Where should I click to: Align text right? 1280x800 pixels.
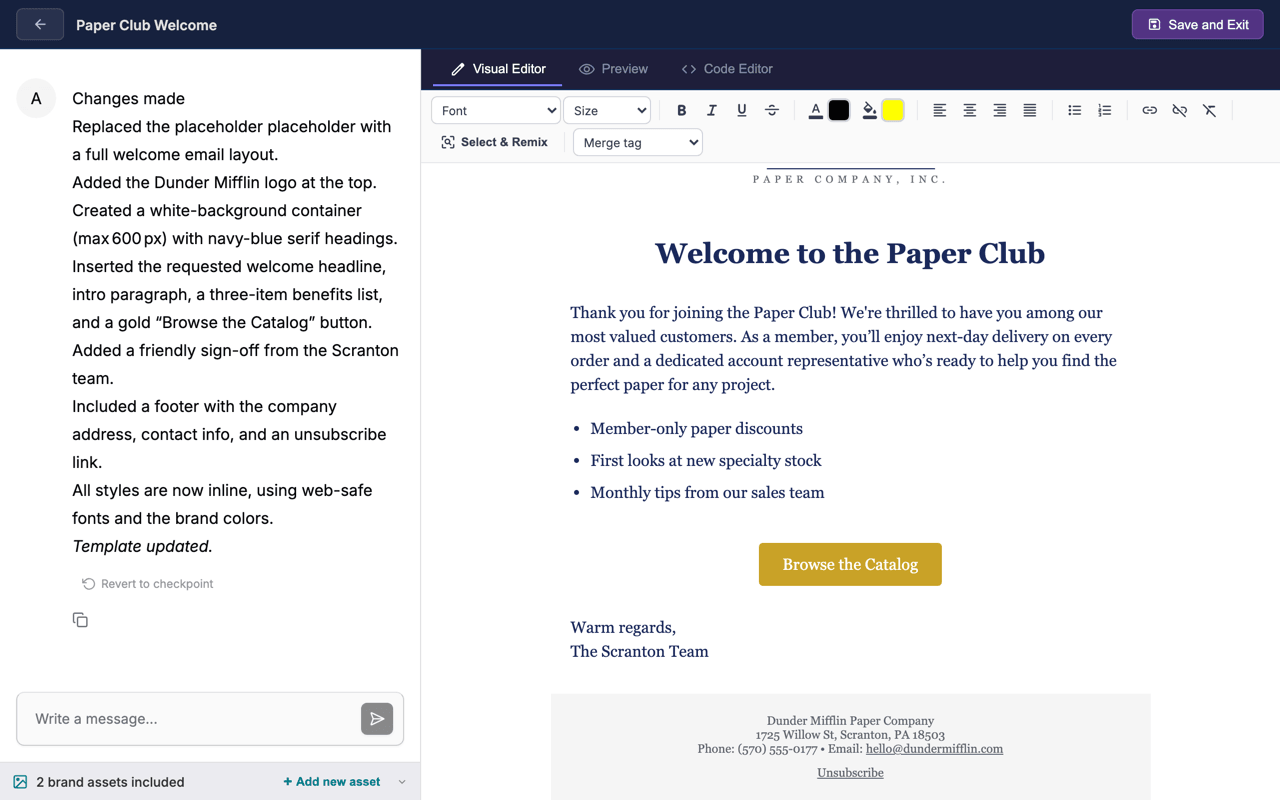pyautogui.click(x=999, y=111)
